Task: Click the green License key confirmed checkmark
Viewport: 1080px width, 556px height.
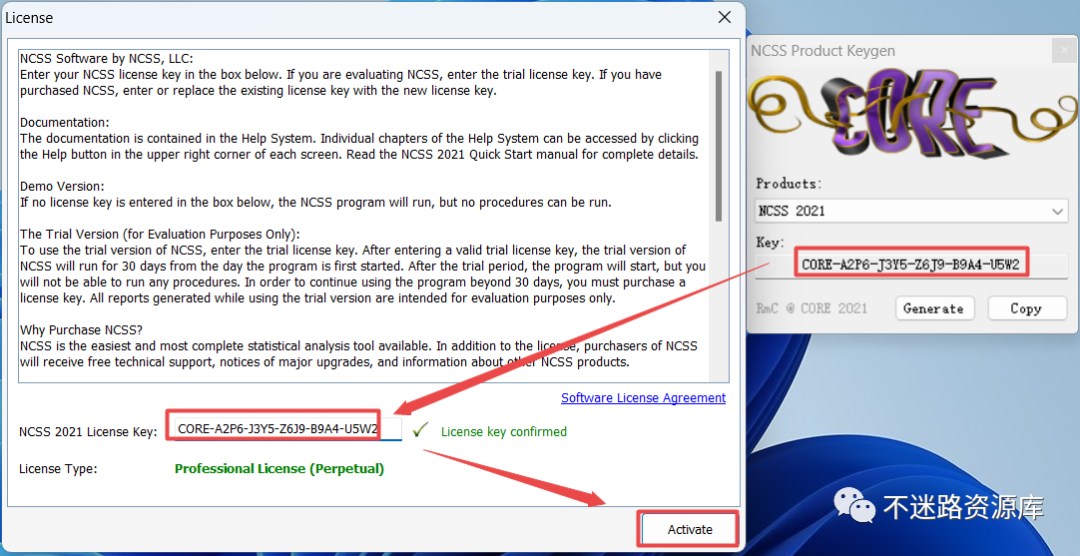Action: coord(420,431)
